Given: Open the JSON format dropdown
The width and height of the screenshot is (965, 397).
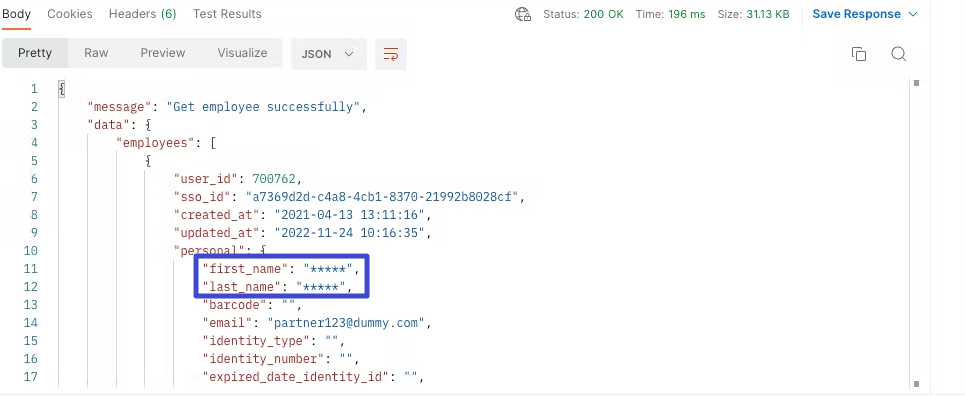Looking at the screenshot, I should (x=327, y=54).
